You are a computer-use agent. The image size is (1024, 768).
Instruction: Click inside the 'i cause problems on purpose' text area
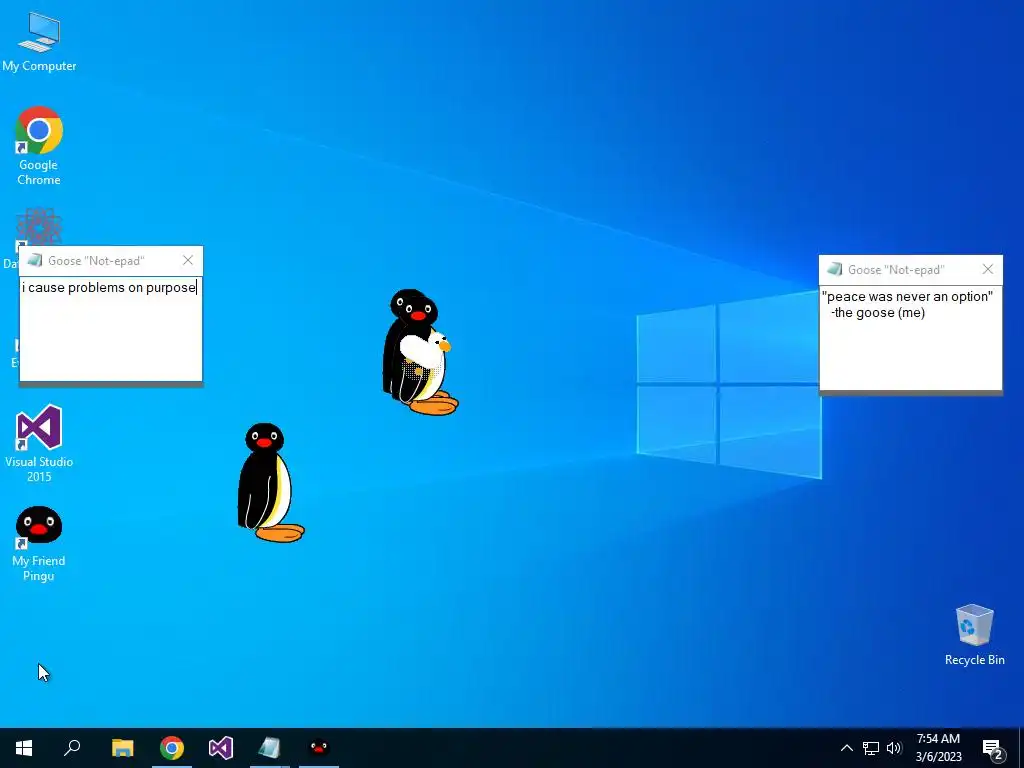(111, 329)
